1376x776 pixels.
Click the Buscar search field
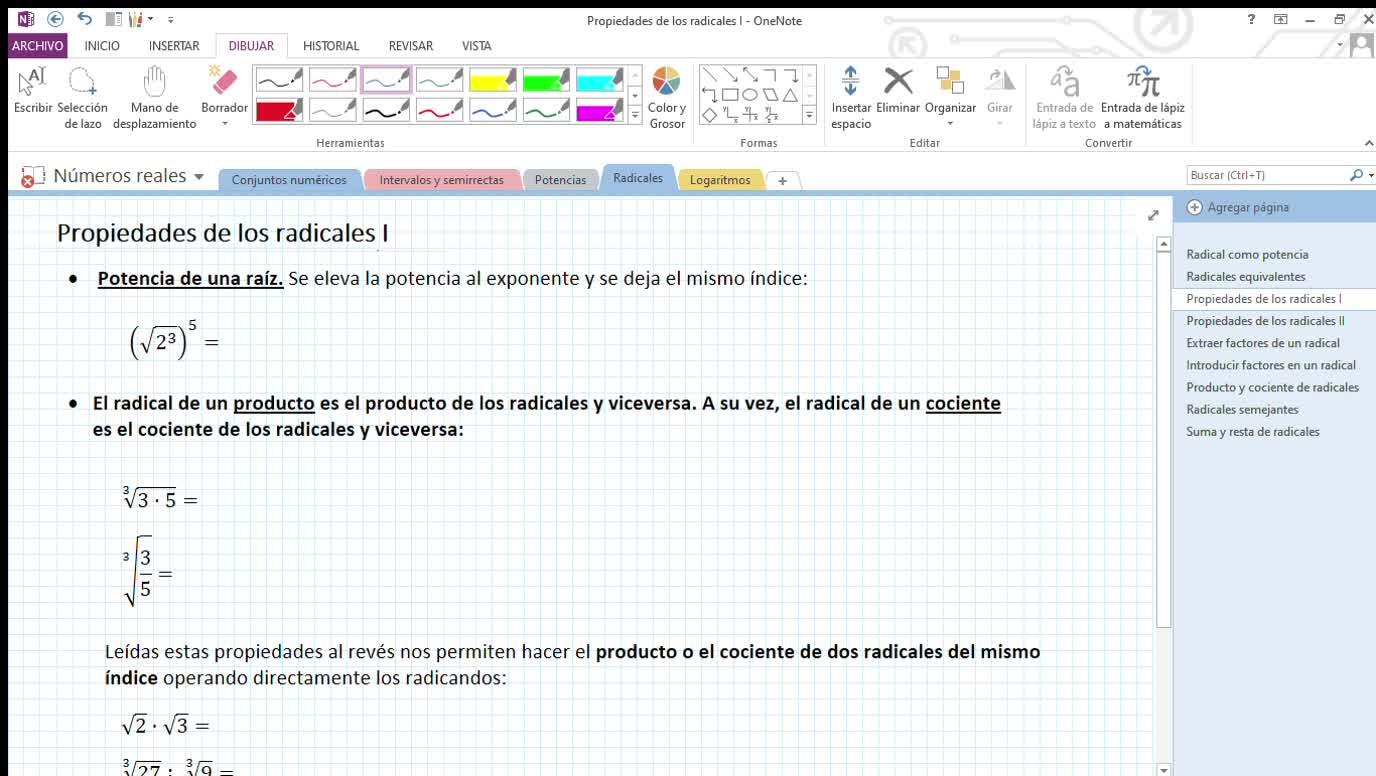point(1267,175)
